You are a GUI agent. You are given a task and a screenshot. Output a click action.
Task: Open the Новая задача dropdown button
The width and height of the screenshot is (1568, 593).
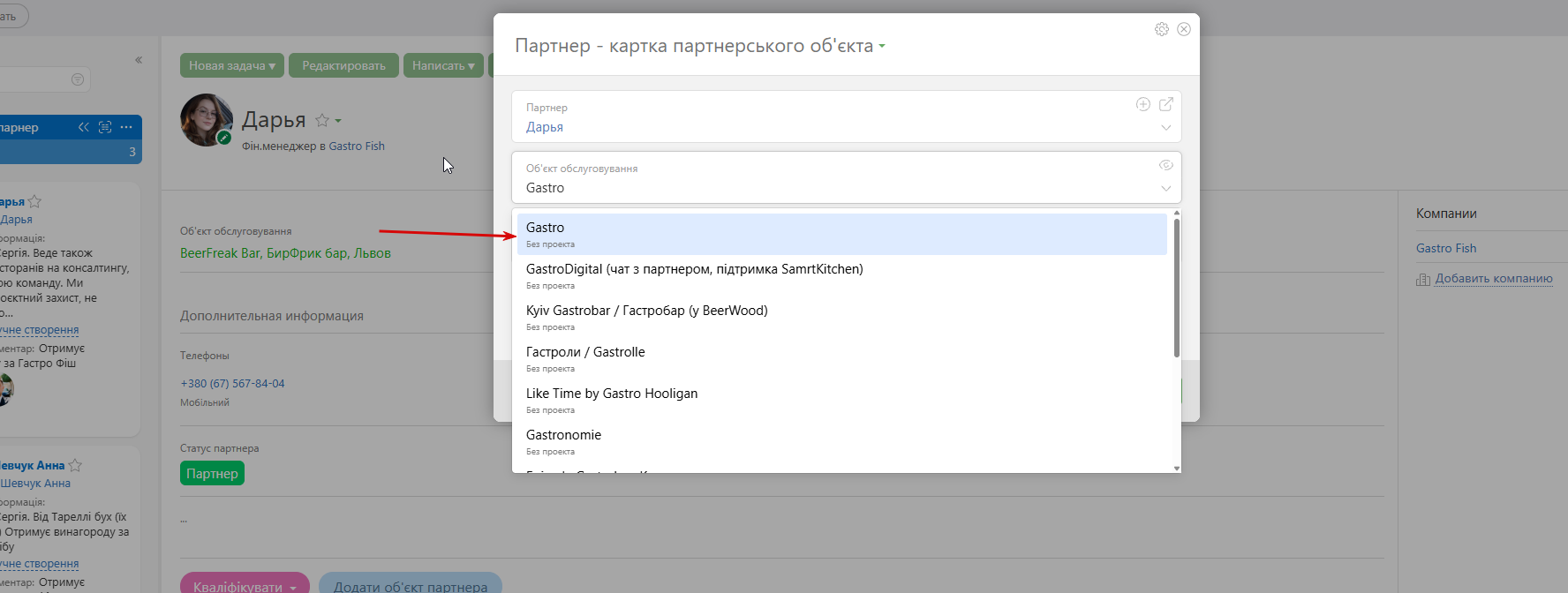[x=232, y=65]
